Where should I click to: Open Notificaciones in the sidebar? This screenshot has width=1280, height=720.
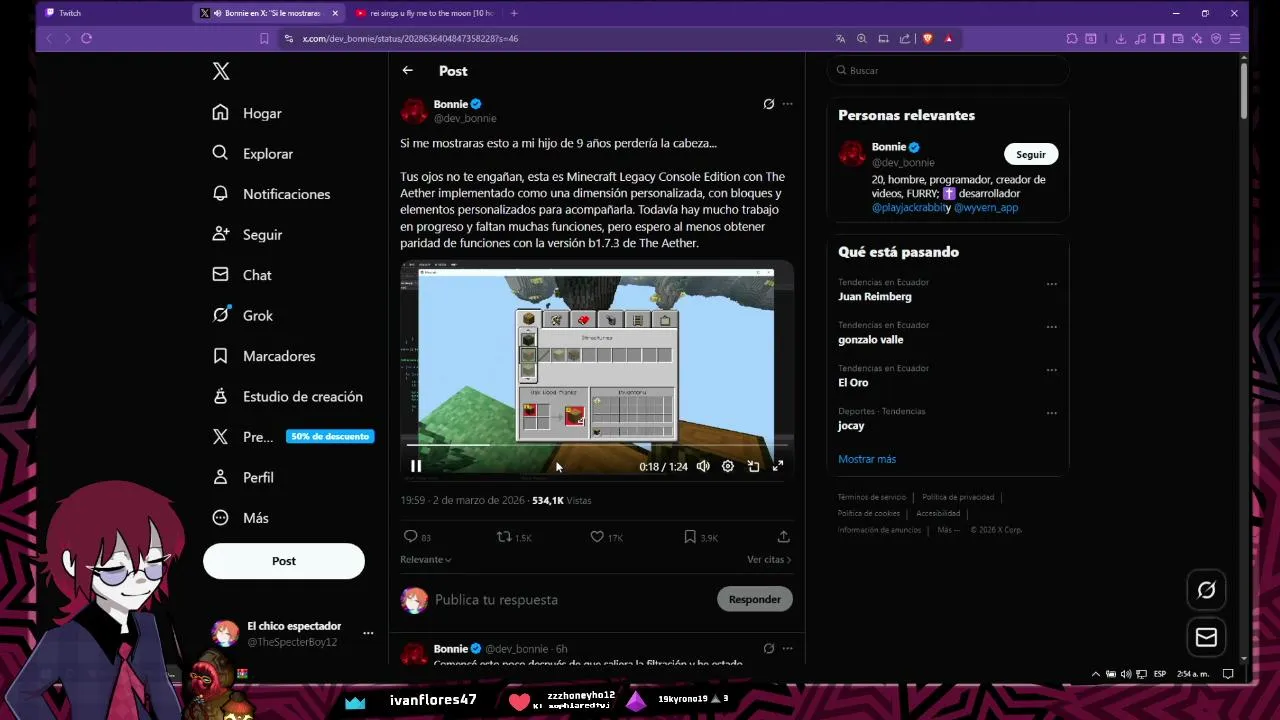pyautogui.click(x=271, y=194)
